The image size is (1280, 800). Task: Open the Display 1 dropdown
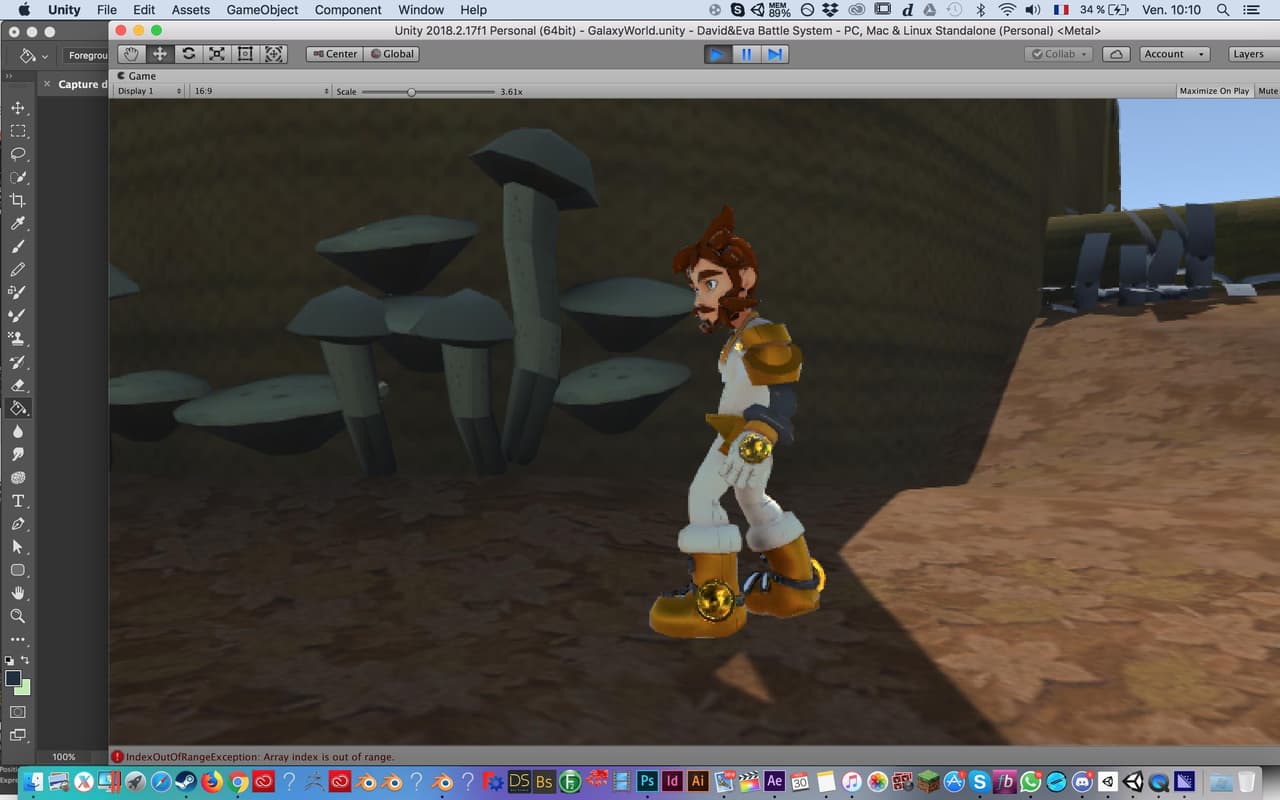150,91
